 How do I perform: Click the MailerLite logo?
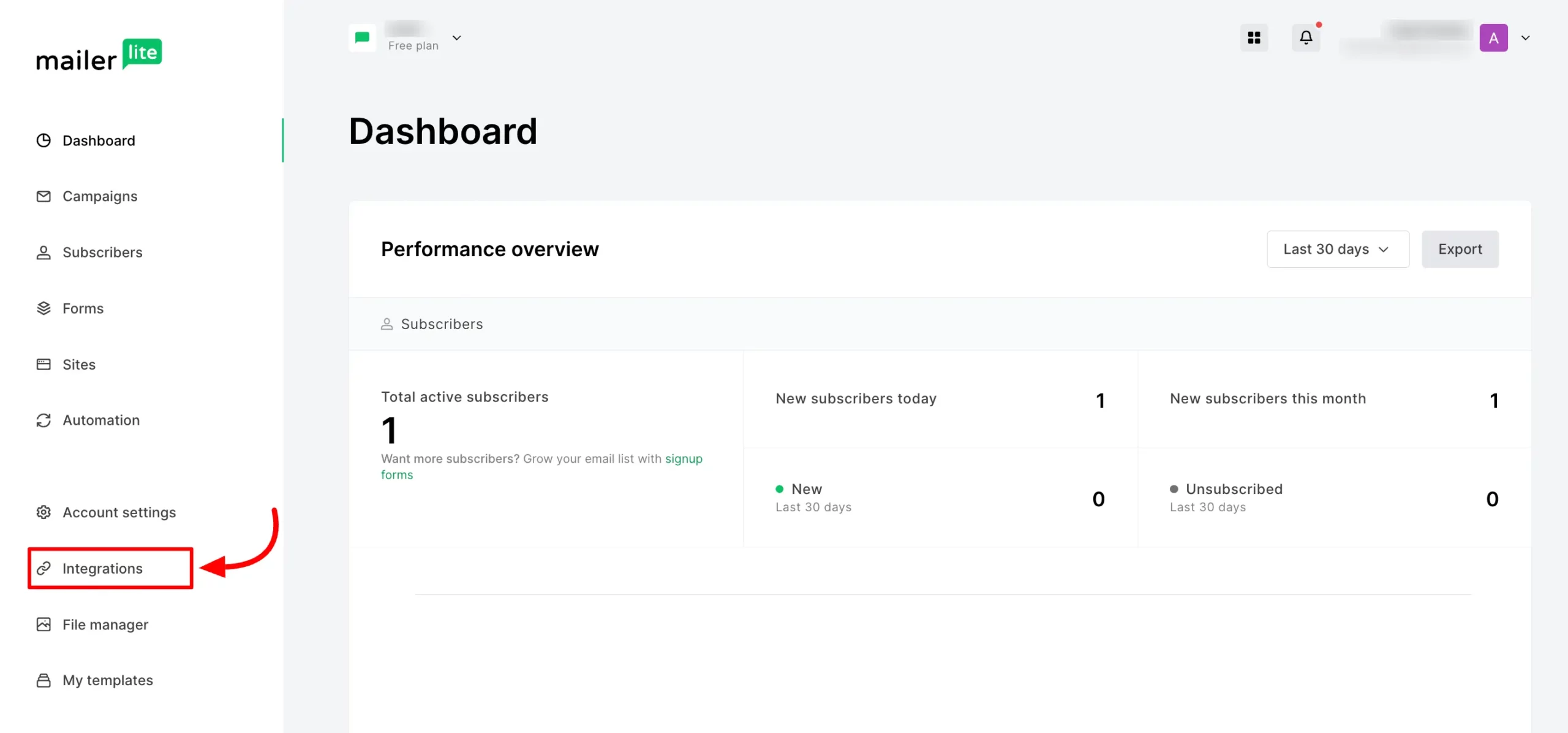coord(99,55)
